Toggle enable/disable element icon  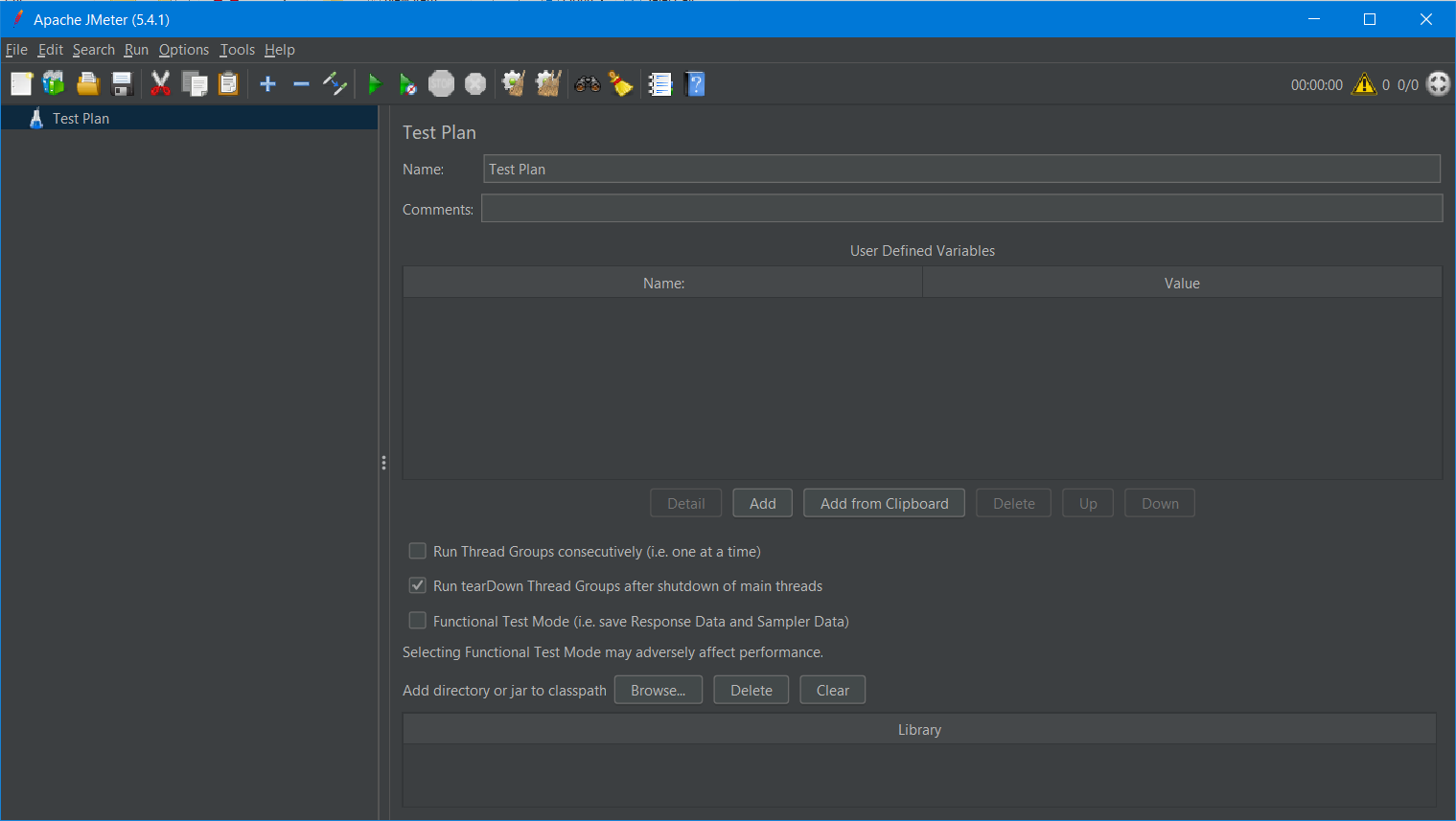pyautogui.click(x=335, y=84)
